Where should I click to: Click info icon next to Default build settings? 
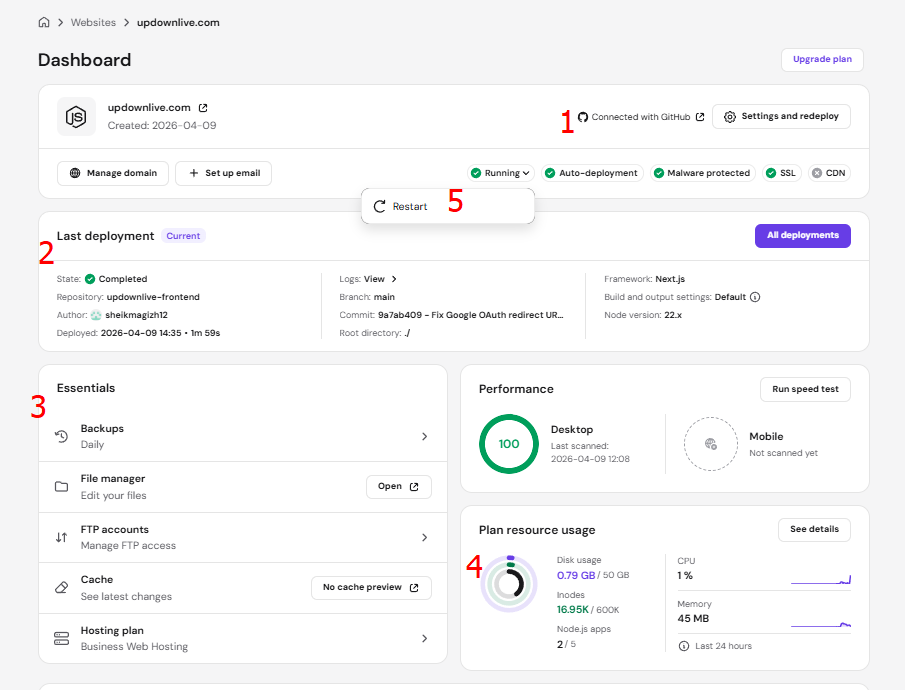pos(755,297)
